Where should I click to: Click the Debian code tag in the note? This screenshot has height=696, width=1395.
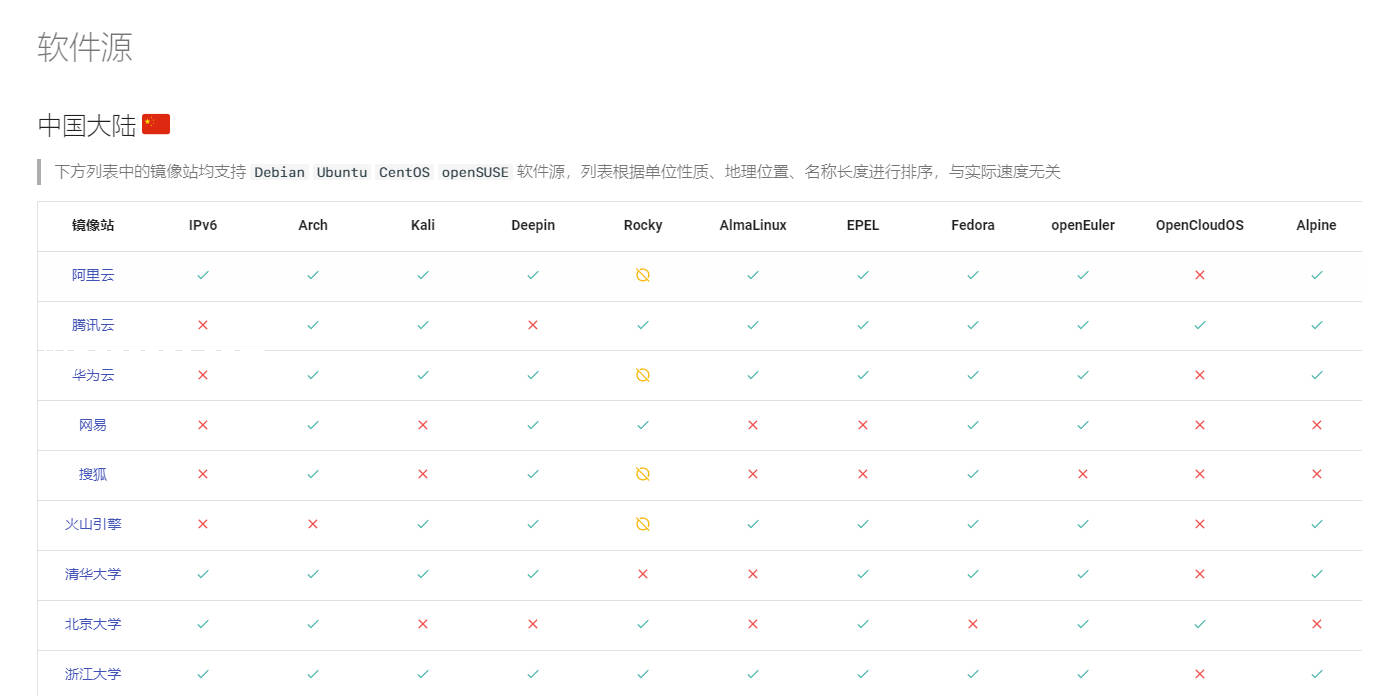[280, 172]
